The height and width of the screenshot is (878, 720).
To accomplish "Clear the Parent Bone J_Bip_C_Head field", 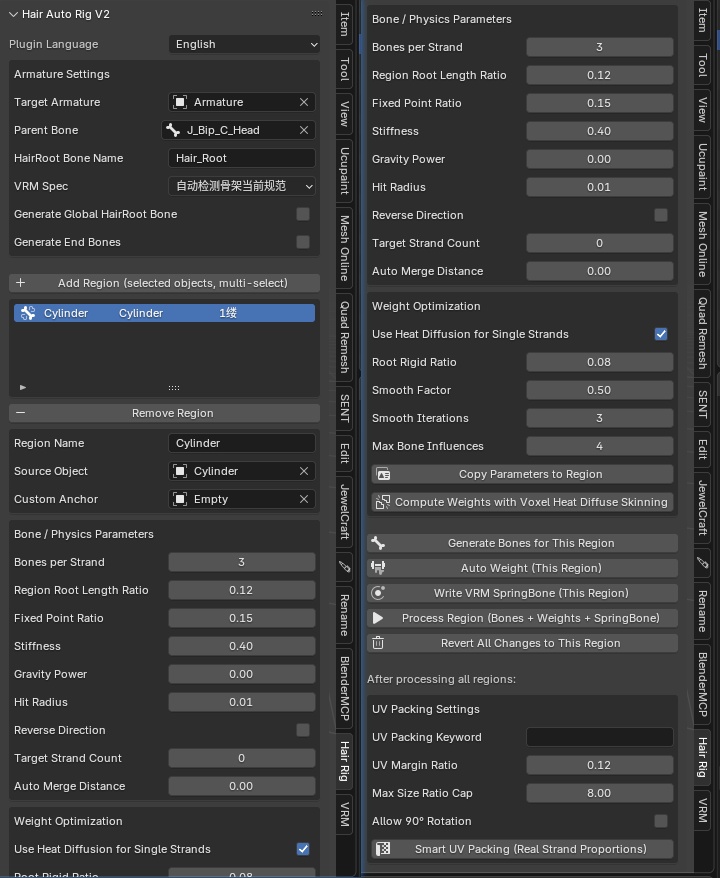I will click(x=304, y=130).
